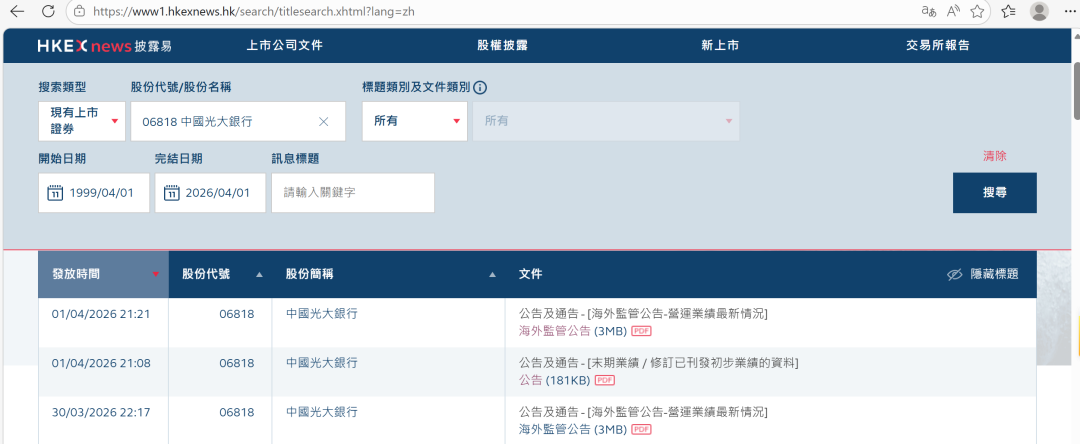Click end date field 2026/04/01
1080x444 pixels.
pos(210,193)
